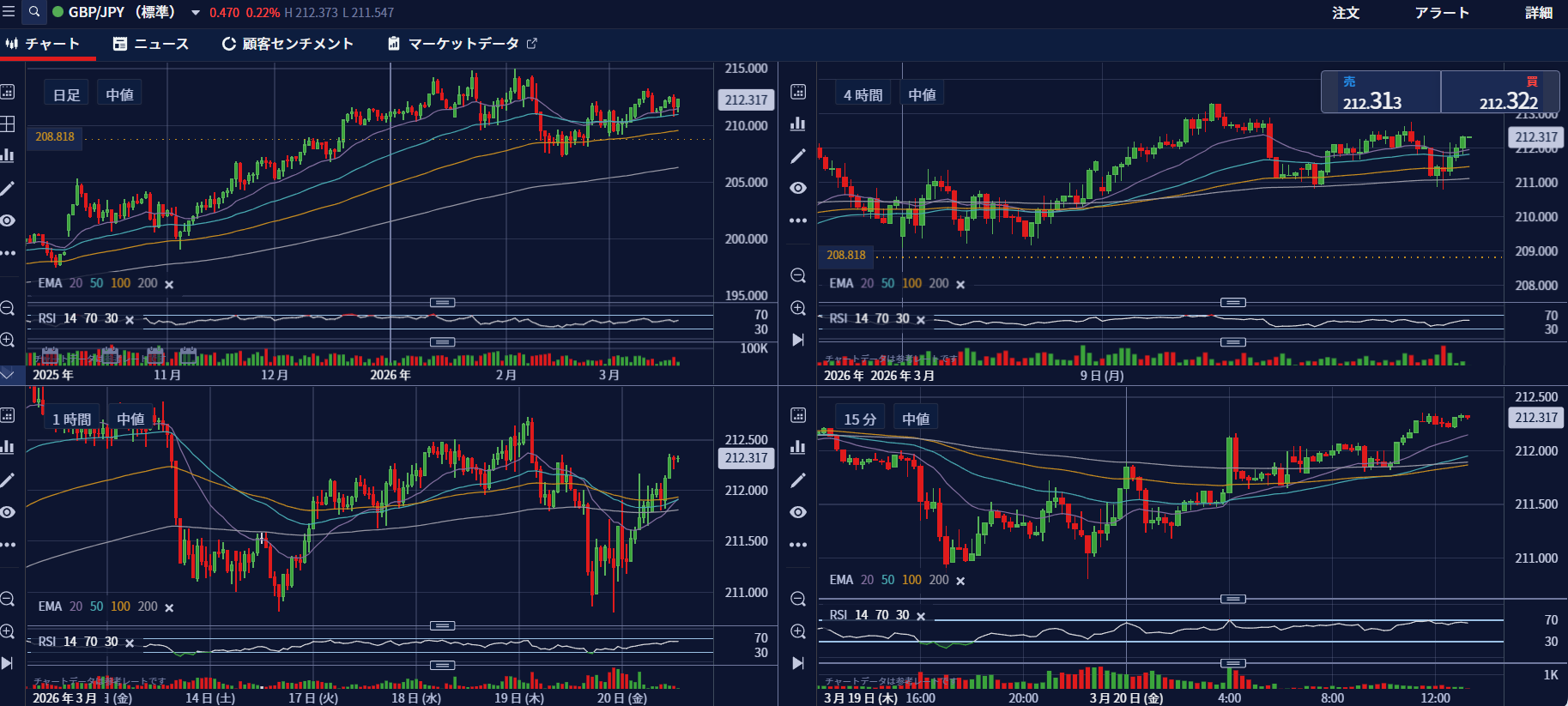
Task: Select the pencil drawing tool on the 1時間 chart
Action: click(x=8, y=480)
